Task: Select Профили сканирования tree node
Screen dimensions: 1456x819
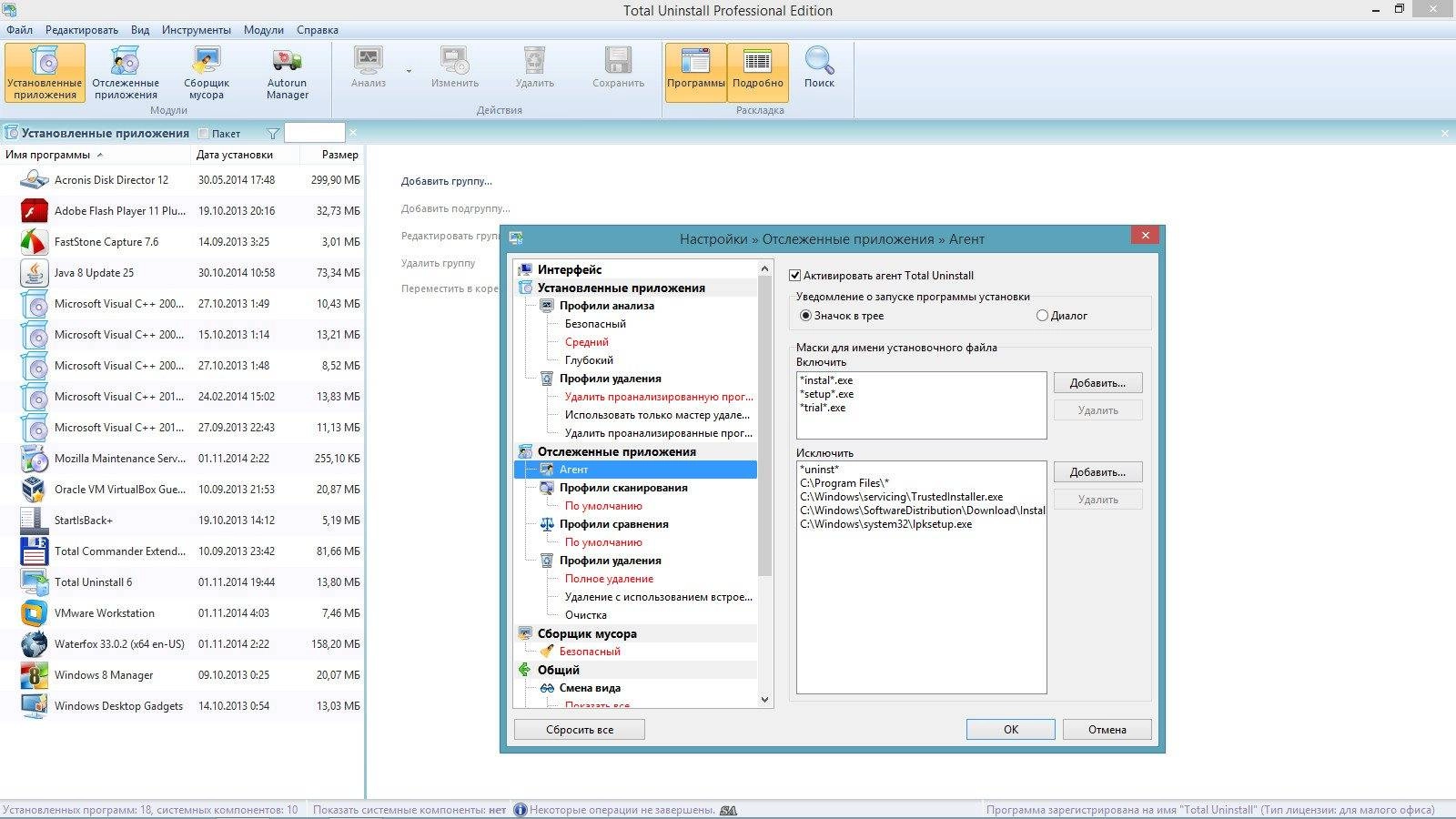Action: pyautogui.click(x=623, y=488)
